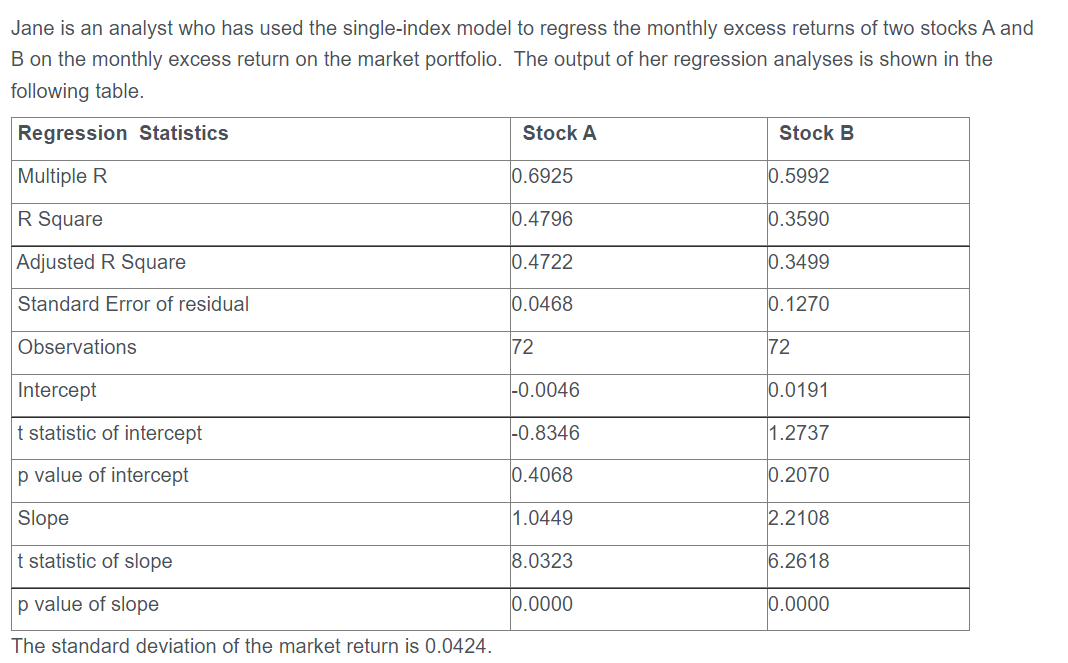The image size is (1068, 663).
Task: Click Stock B slope value 2.2108
Action: click(798, 519)
